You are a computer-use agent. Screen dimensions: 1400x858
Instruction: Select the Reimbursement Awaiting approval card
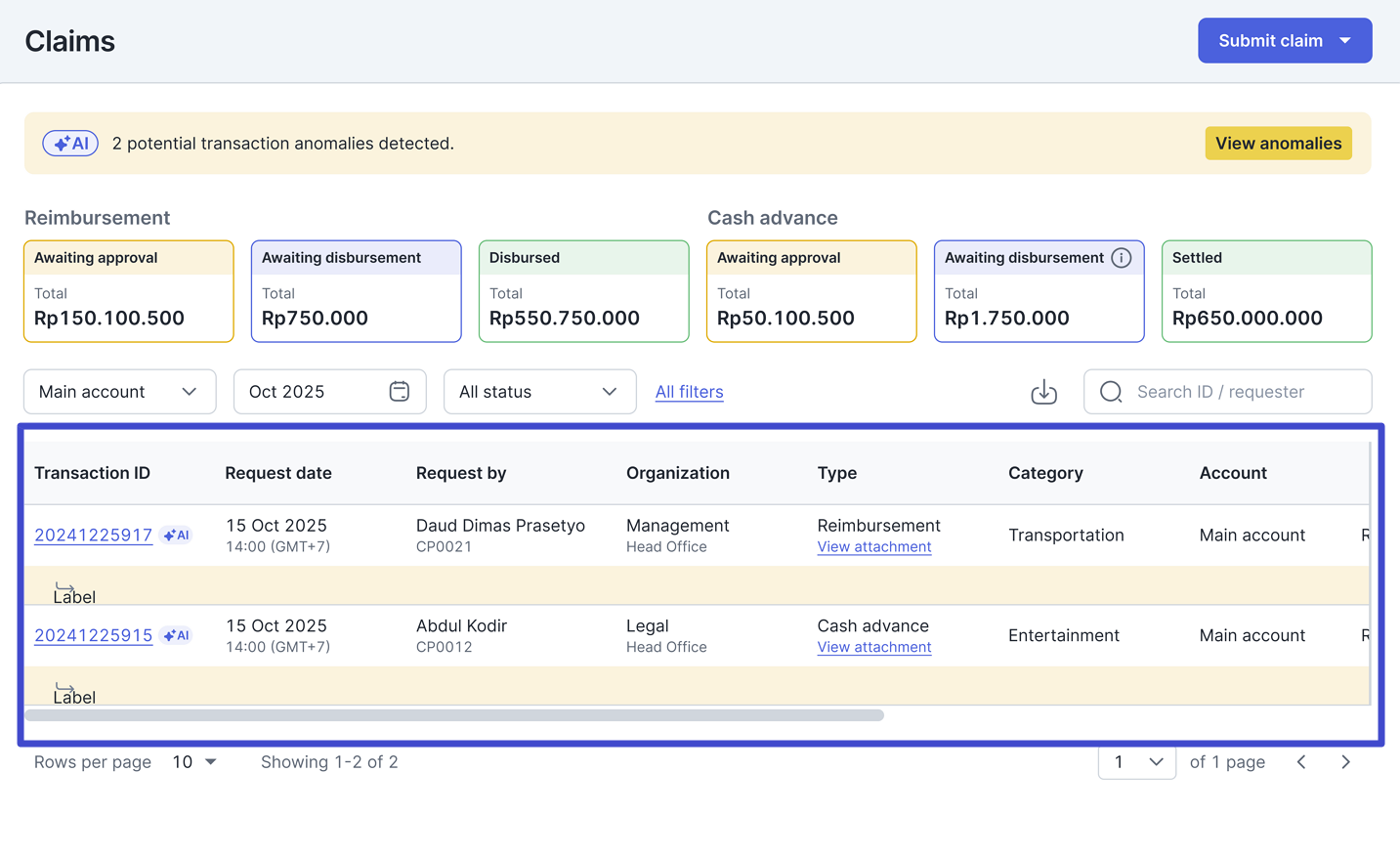129,291
